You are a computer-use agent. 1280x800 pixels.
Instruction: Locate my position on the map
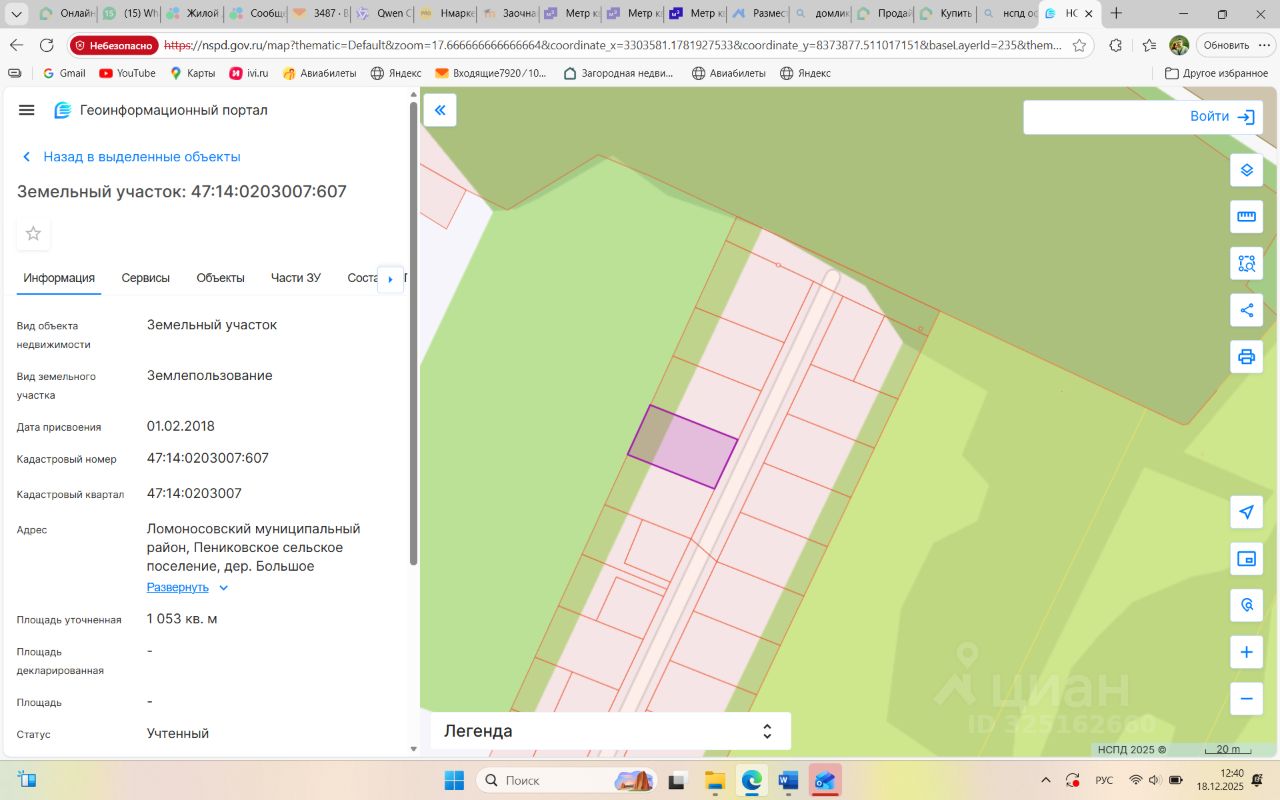coord(1246,512)
